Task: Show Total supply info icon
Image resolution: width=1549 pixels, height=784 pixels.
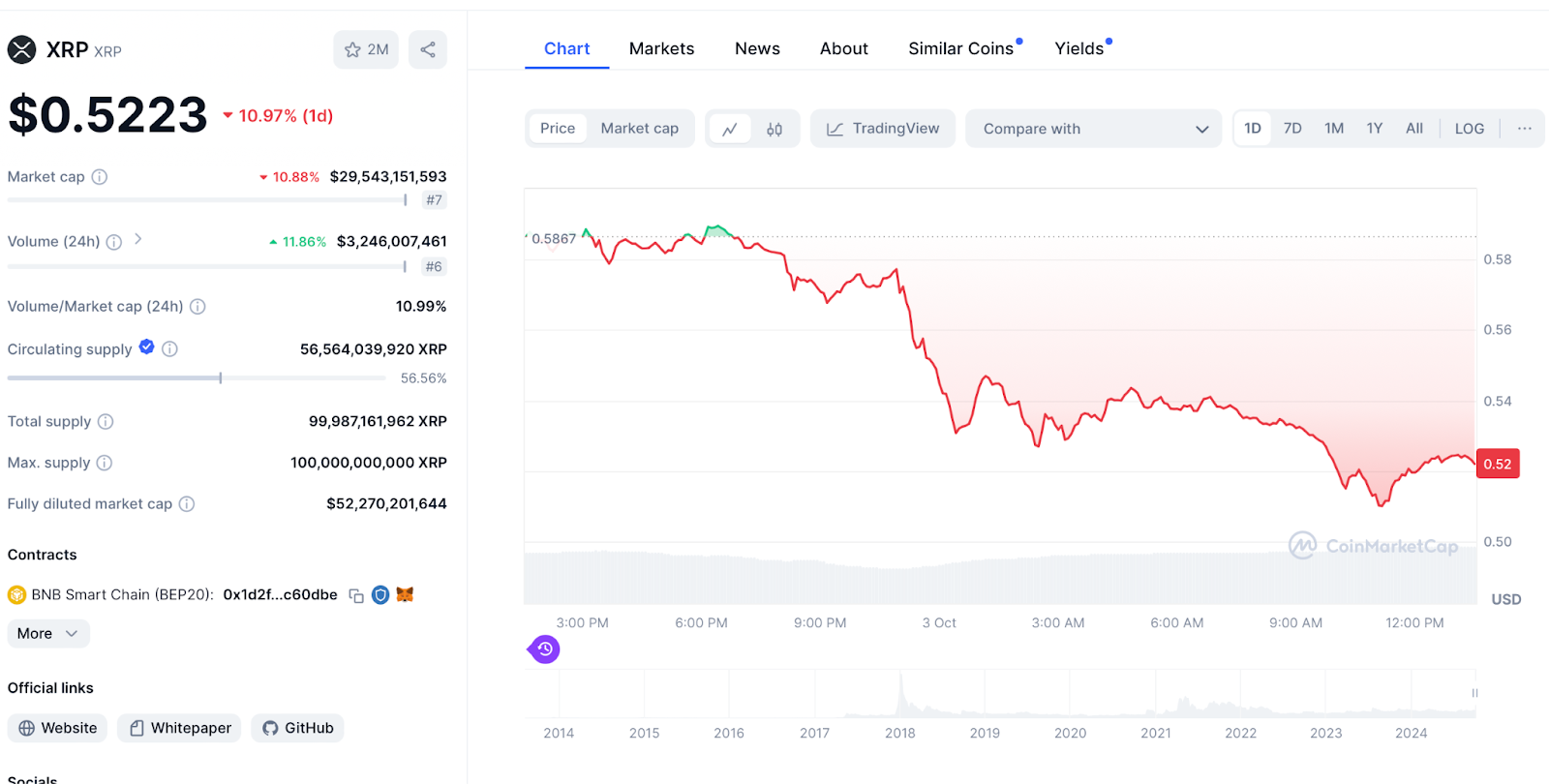Action: [106, 422]
